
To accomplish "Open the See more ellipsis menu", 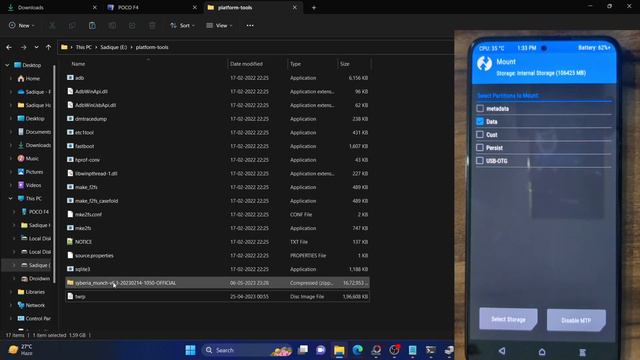I will (x=250, y=26).
